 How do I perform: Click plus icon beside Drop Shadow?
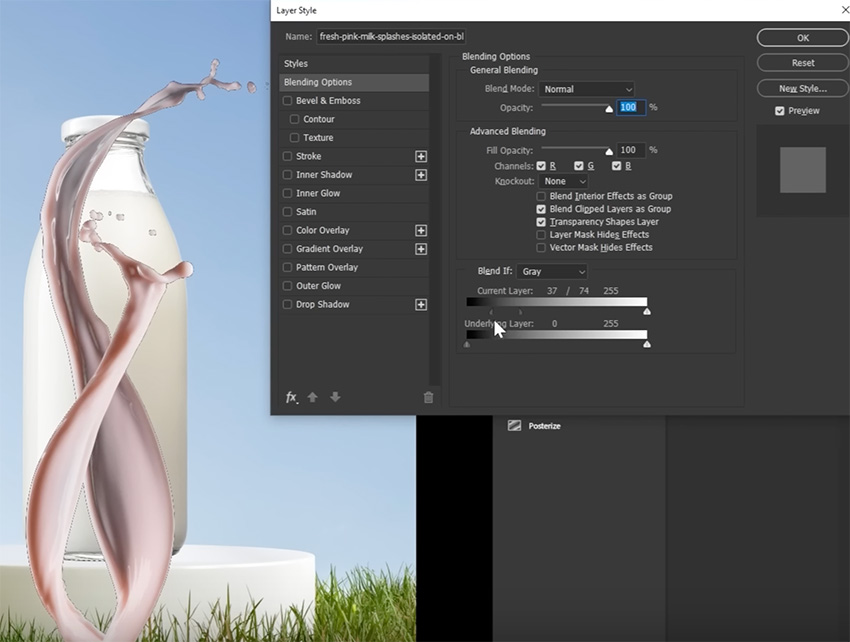point(421,304)
